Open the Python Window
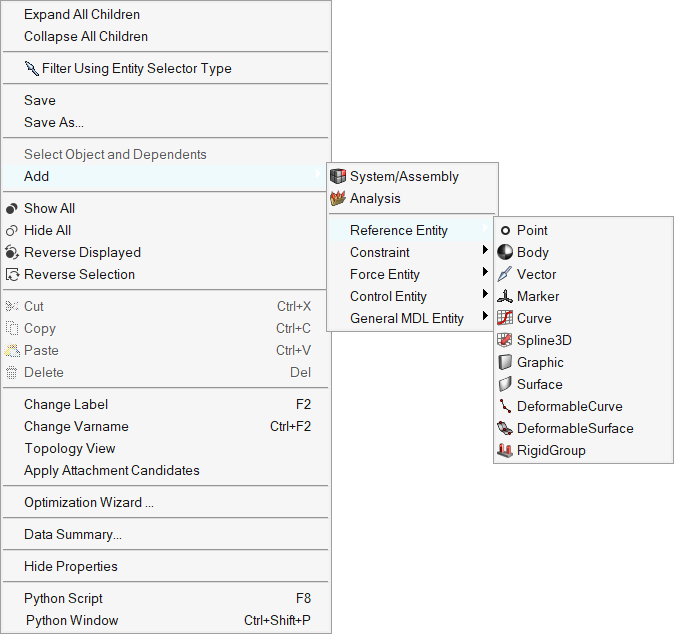 72,621
